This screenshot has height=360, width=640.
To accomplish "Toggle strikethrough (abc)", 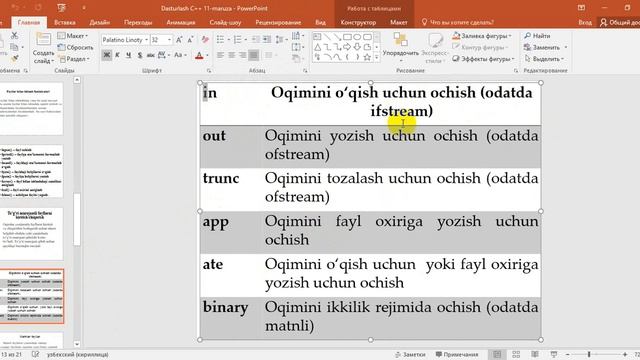I will [151, 55].
